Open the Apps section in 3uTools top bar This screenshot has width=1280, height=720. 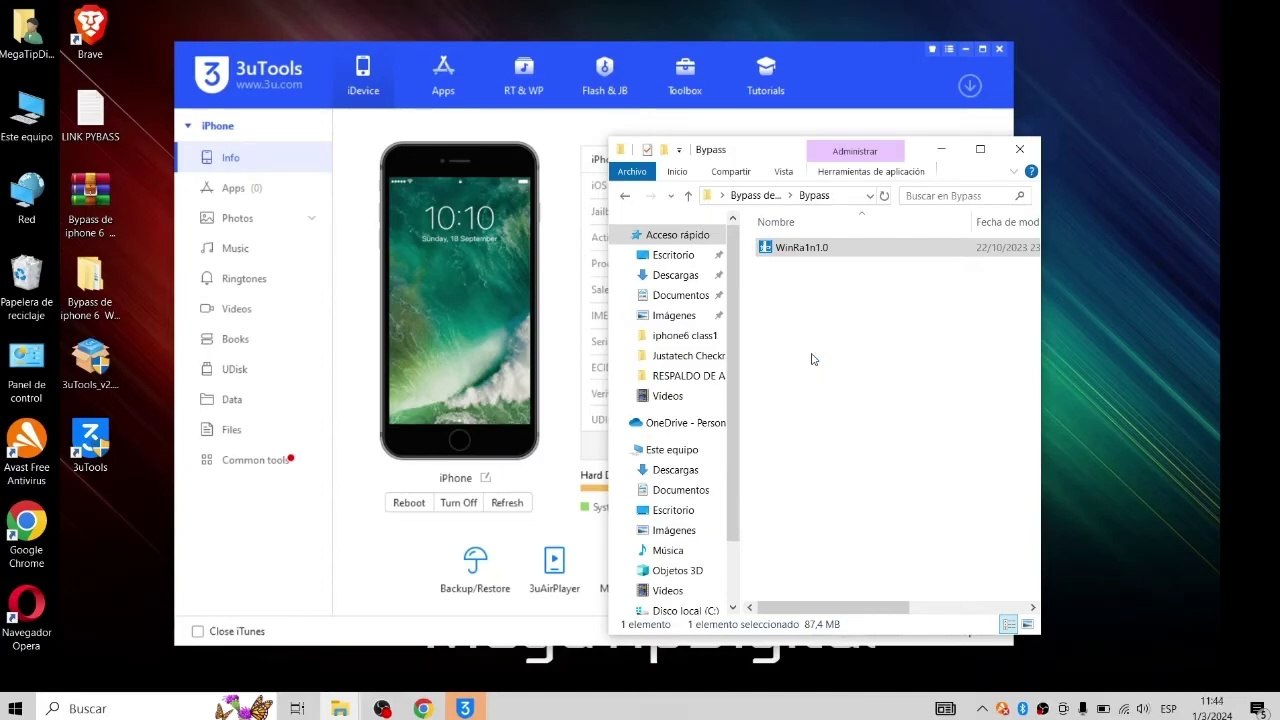[443, 77]
